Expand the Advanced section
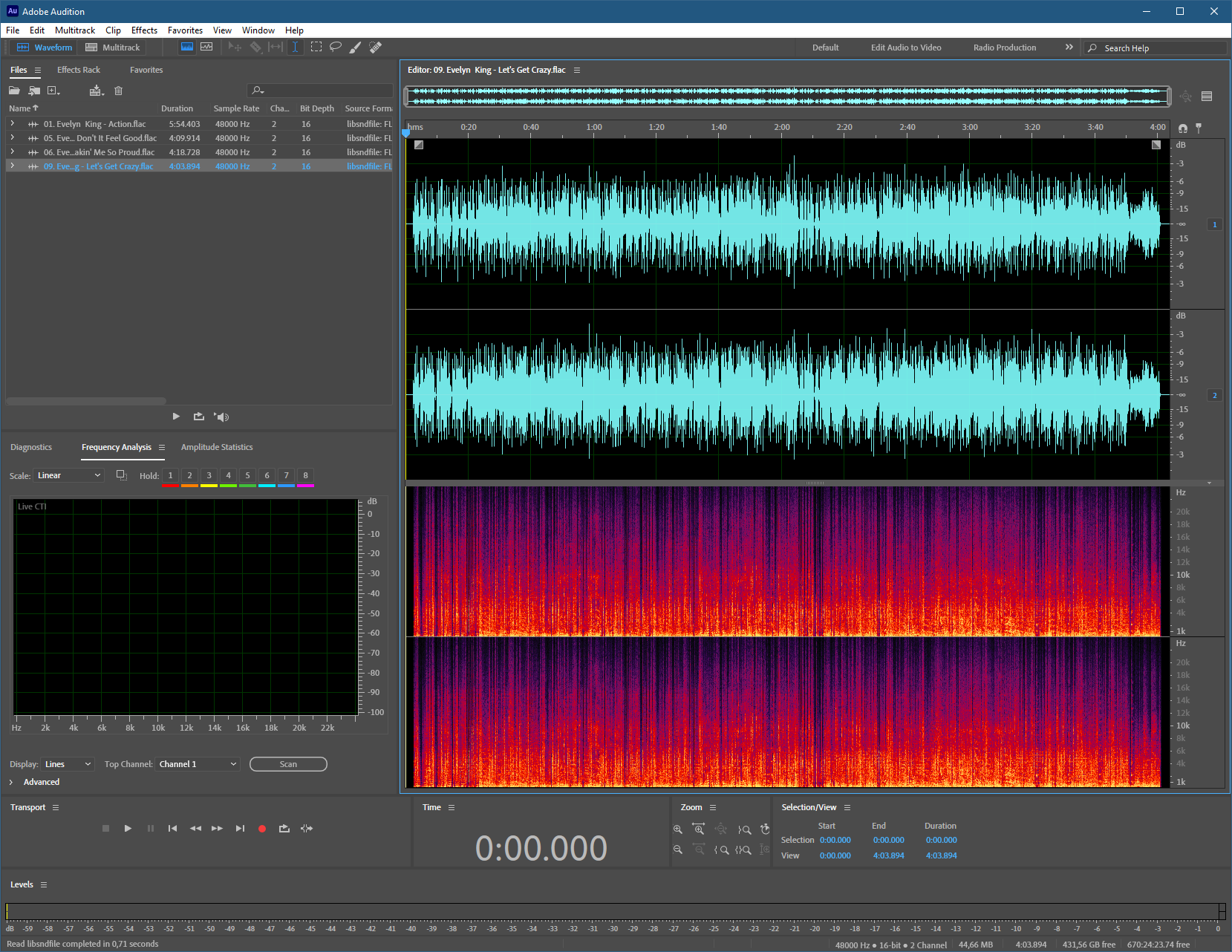Image resolution: width=1232 pixels, height=952 pixels. [11, 782]
